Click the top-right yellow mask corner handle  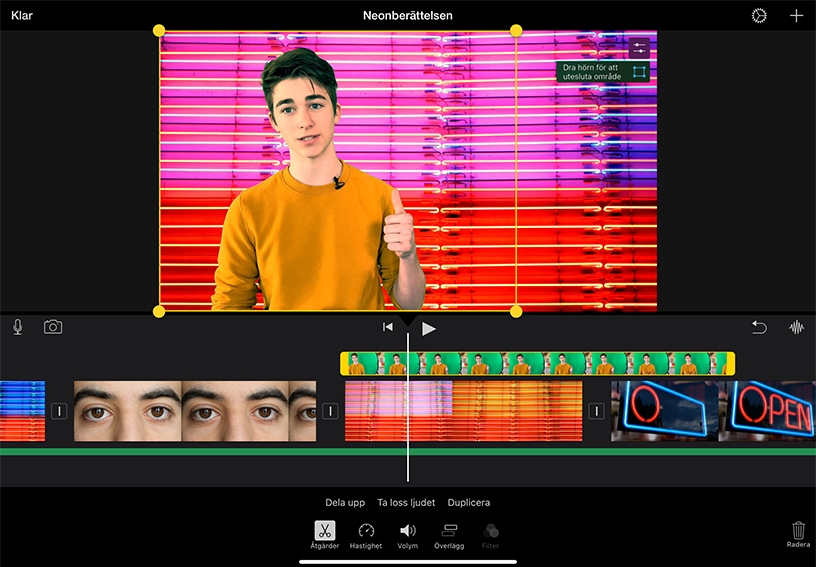(516, 31)
